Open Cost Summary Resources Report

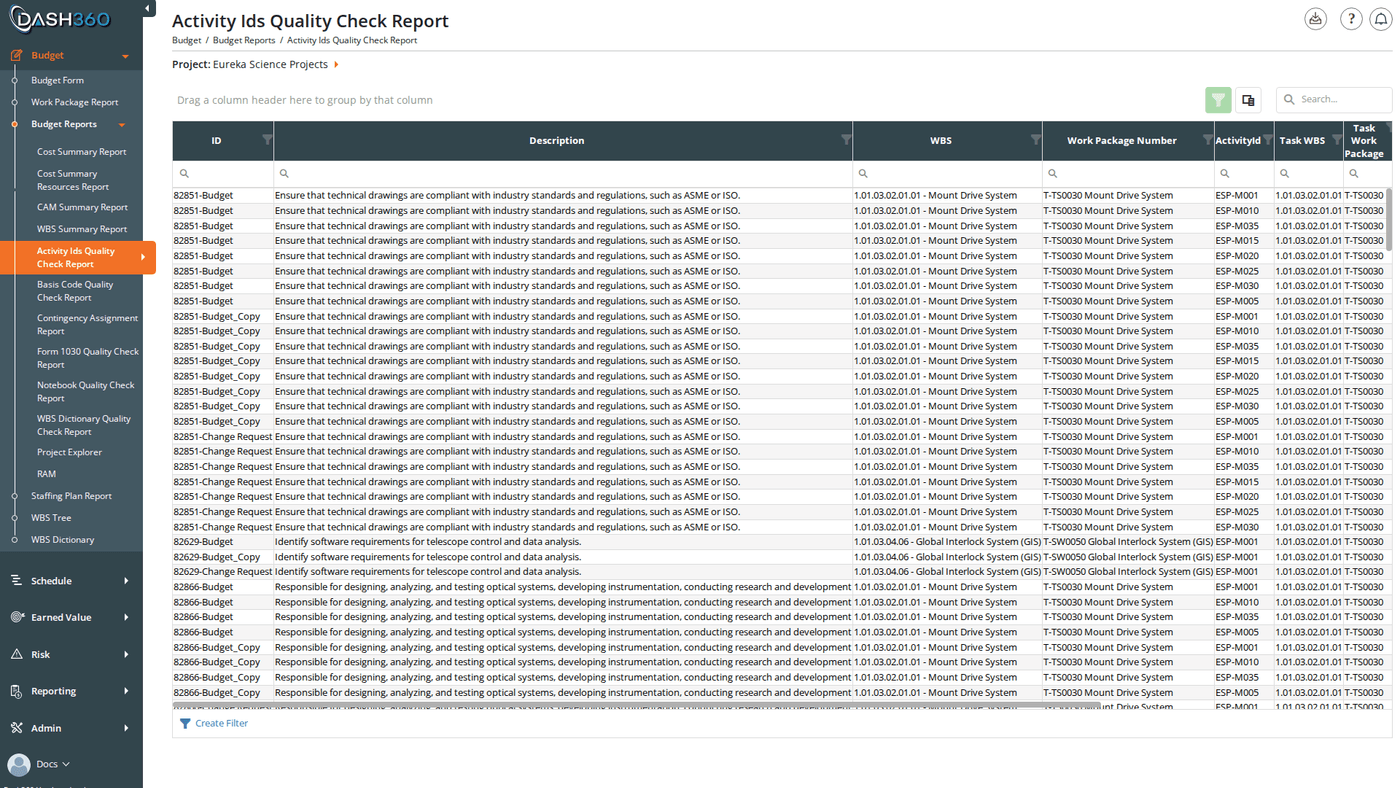coord(73,180)
